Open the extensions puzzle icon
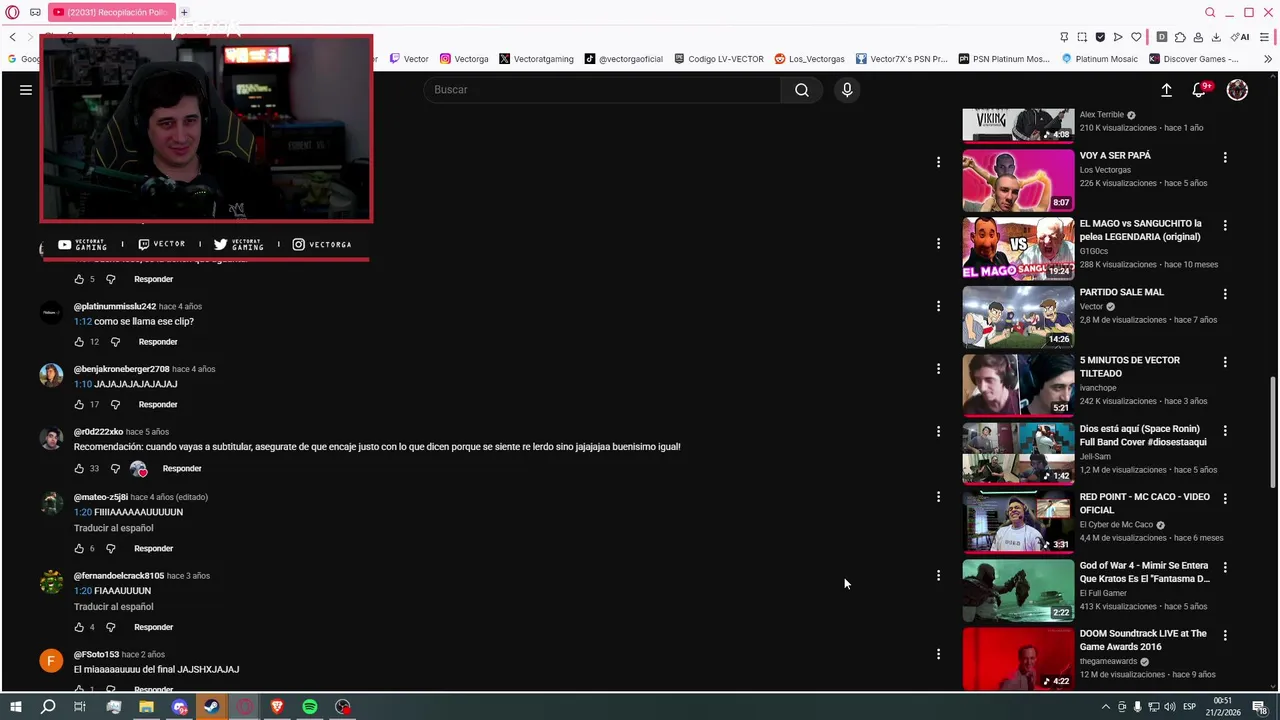Viewport: 1280px width, 720px height. [x=1180, y=37]
